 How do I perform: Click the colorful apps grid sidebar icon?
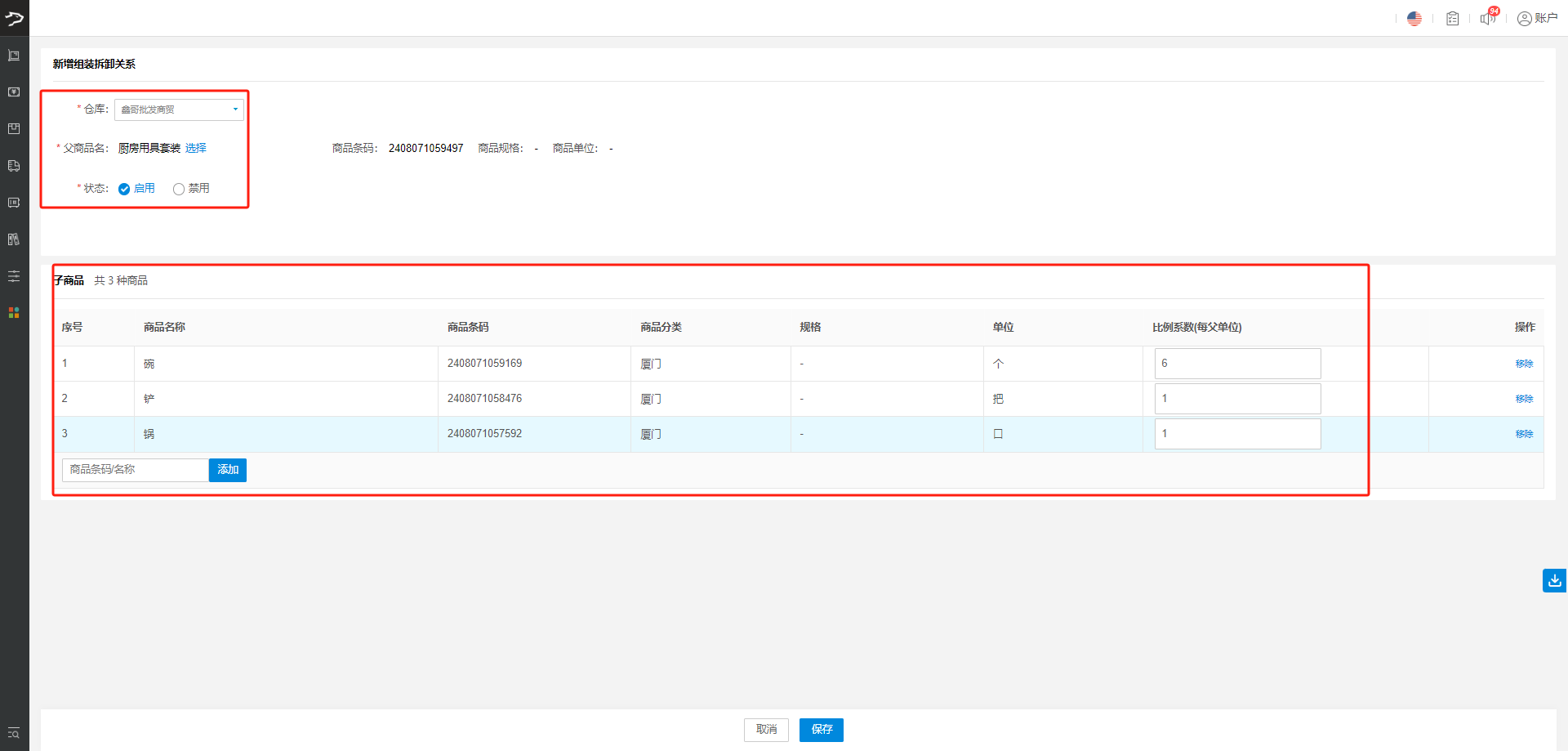coord(14,313)
